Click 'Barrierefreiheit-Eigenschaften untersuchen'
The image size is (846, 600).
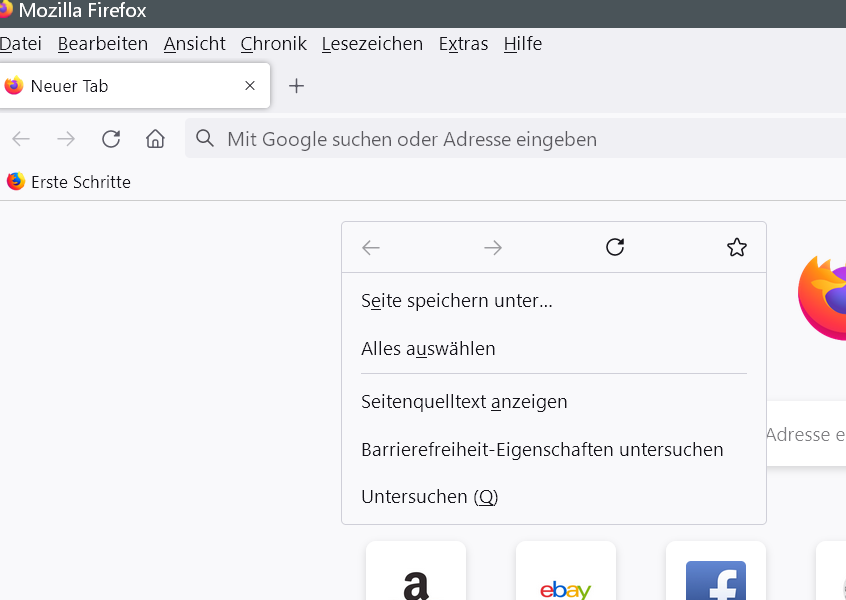[x=542, y=450]
